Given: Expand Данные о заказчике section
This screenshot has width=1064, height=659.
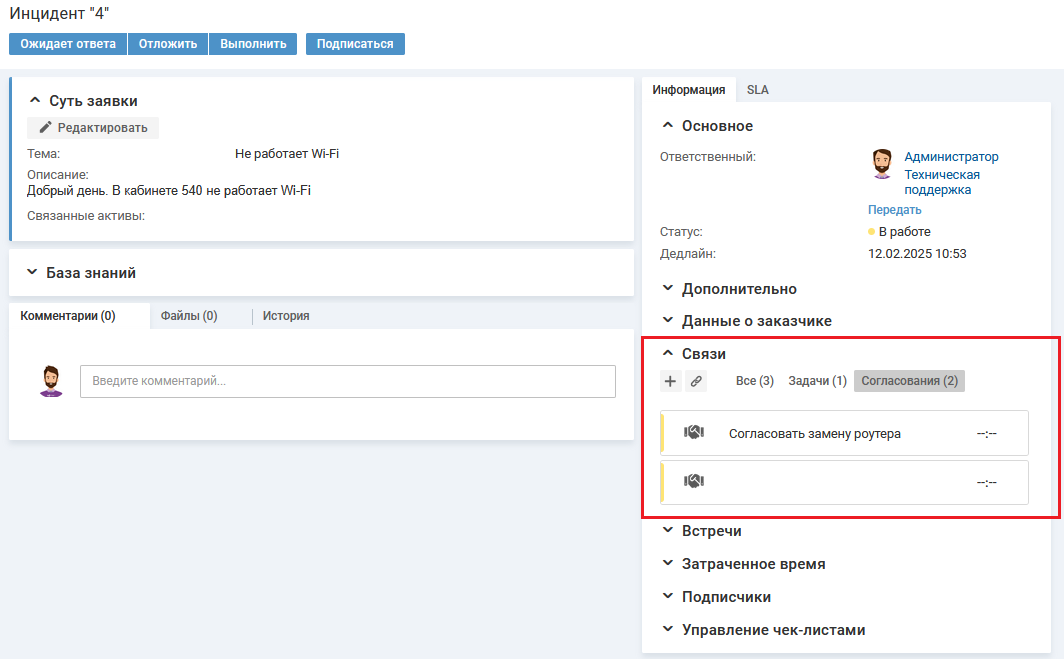Looking at the screenshot, I should pyautogui.click(x=668, y=321).
